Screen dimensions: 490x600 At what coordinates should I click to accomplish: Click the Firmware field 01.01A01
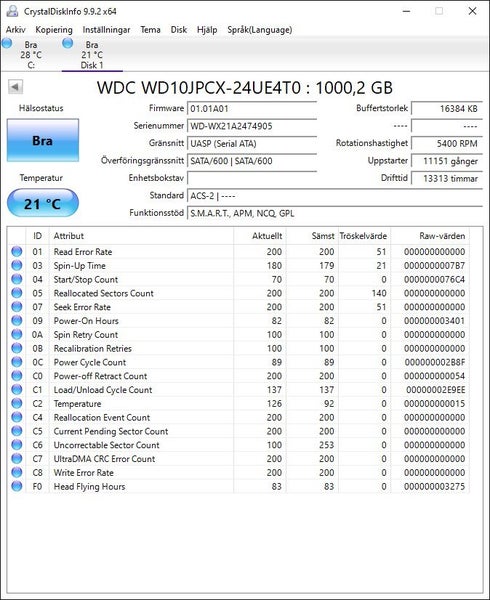[x=252, y=109]
